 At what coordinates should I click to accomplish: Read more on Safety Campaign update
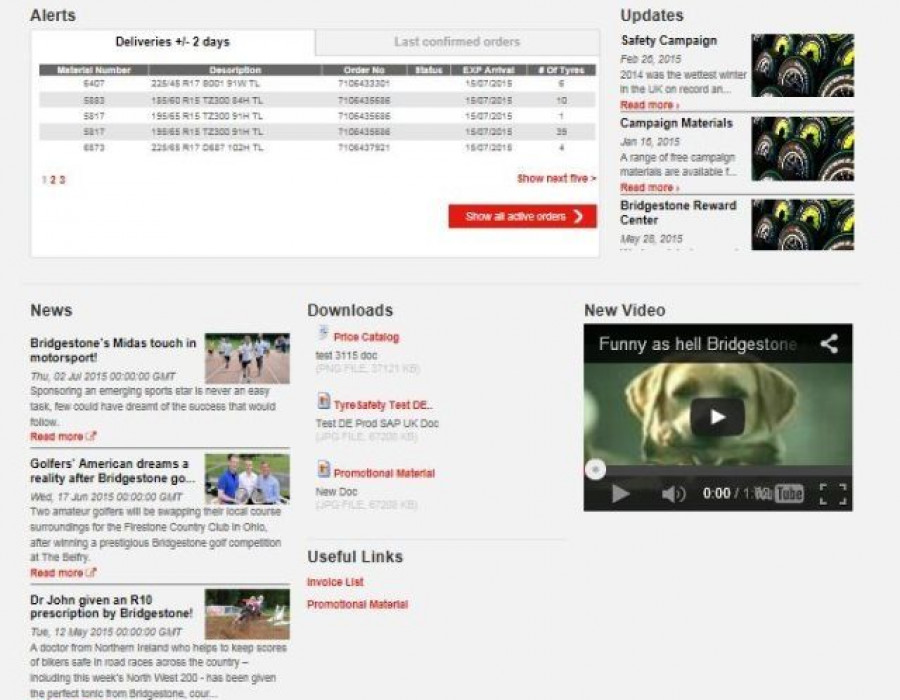(x=650, y=105)
